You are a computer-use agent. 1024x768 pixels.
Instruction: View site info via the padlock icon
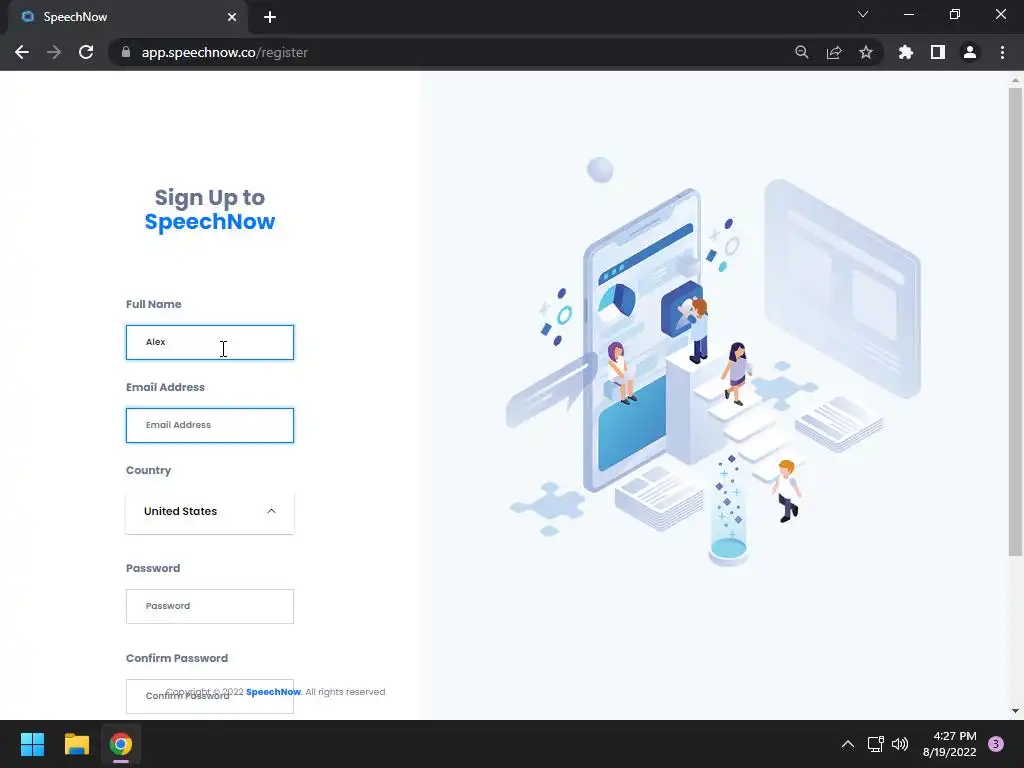pyautogui.click(x=126, y=52)
